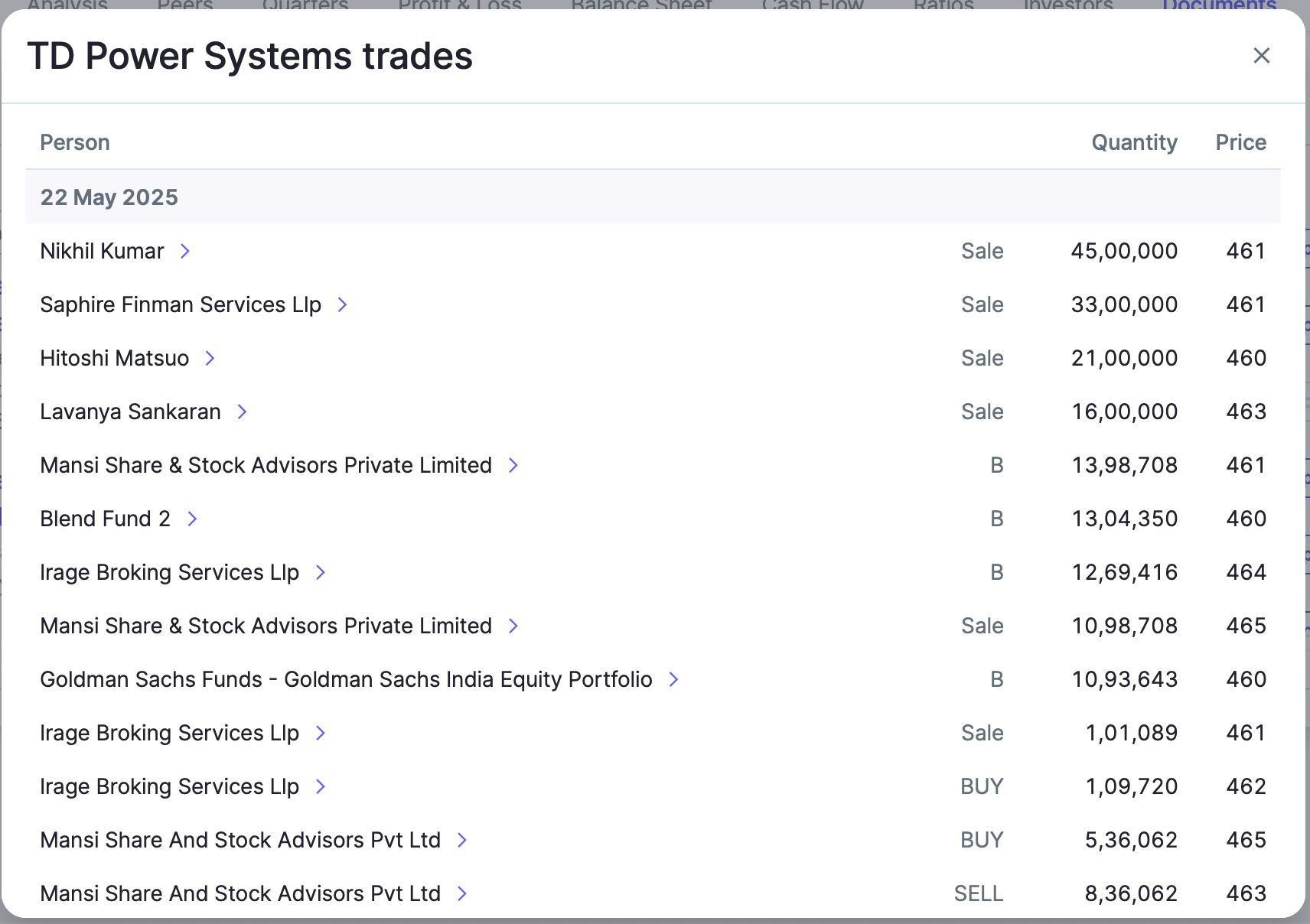
Task: Expand arrow for Mansi Share Pvt Ltd BUY 5,36,062 row
Action: pos(462,840)
